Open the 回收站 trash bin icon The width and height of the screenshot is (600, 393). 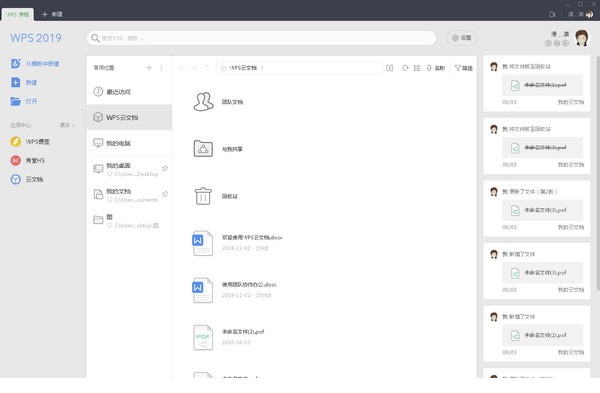(x=203, y=196)
